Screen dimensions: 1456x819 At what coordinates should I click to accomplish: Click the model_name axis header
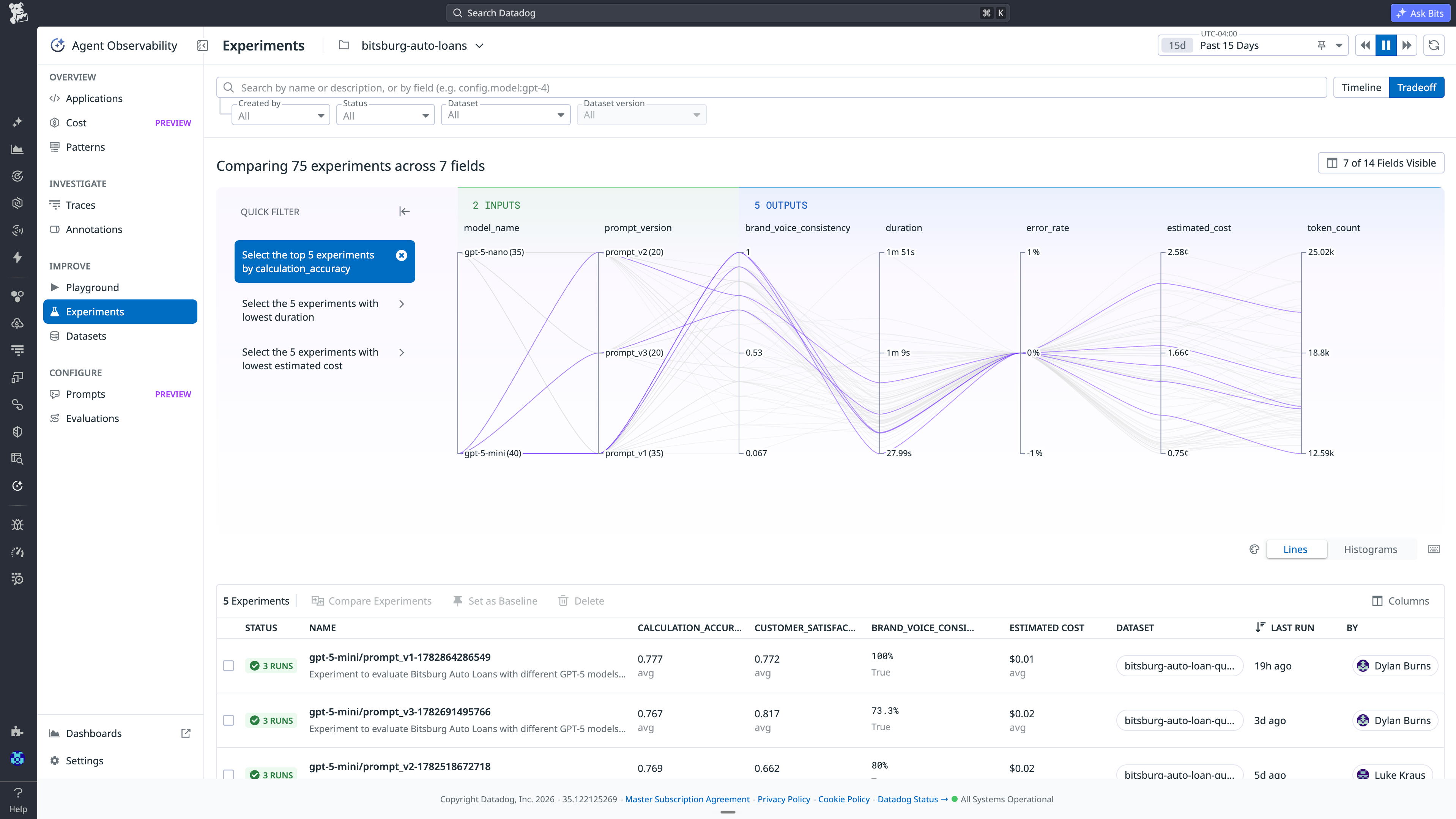tap(491, 228)
